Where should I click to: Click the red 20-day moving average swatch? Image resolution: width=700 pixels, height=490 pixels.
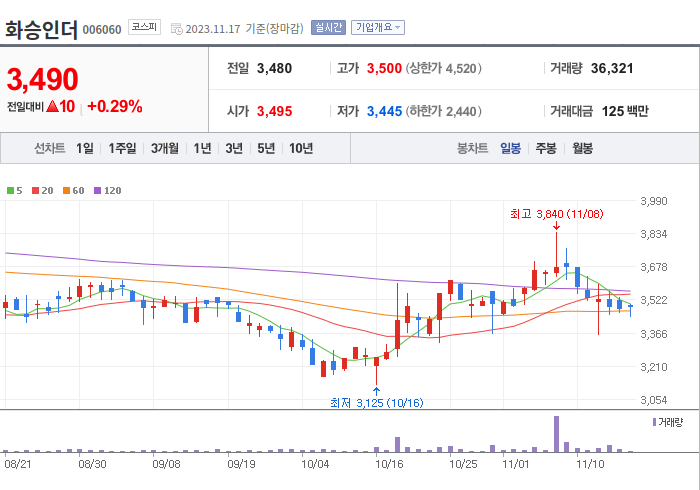(x=35, y=191)
